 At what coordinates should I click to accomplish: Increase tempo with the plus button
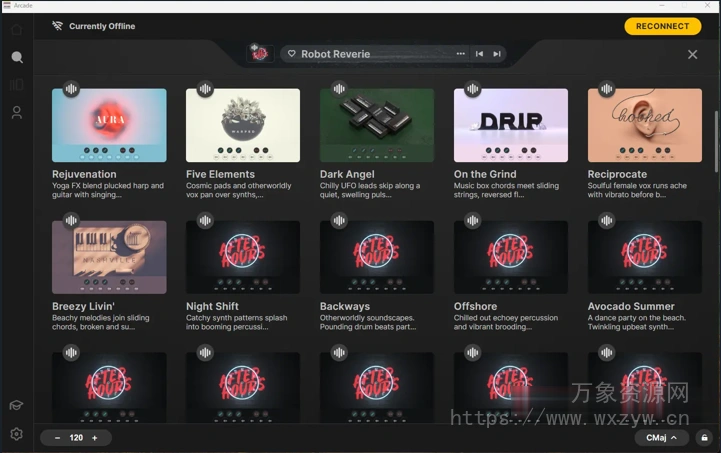[x=95, y=438]
